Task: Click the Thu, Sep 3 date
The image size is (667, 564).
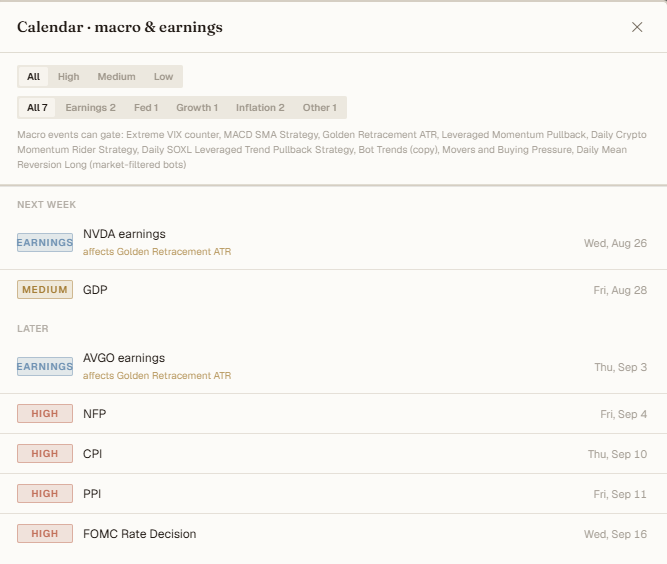Action: coord(620,367)
